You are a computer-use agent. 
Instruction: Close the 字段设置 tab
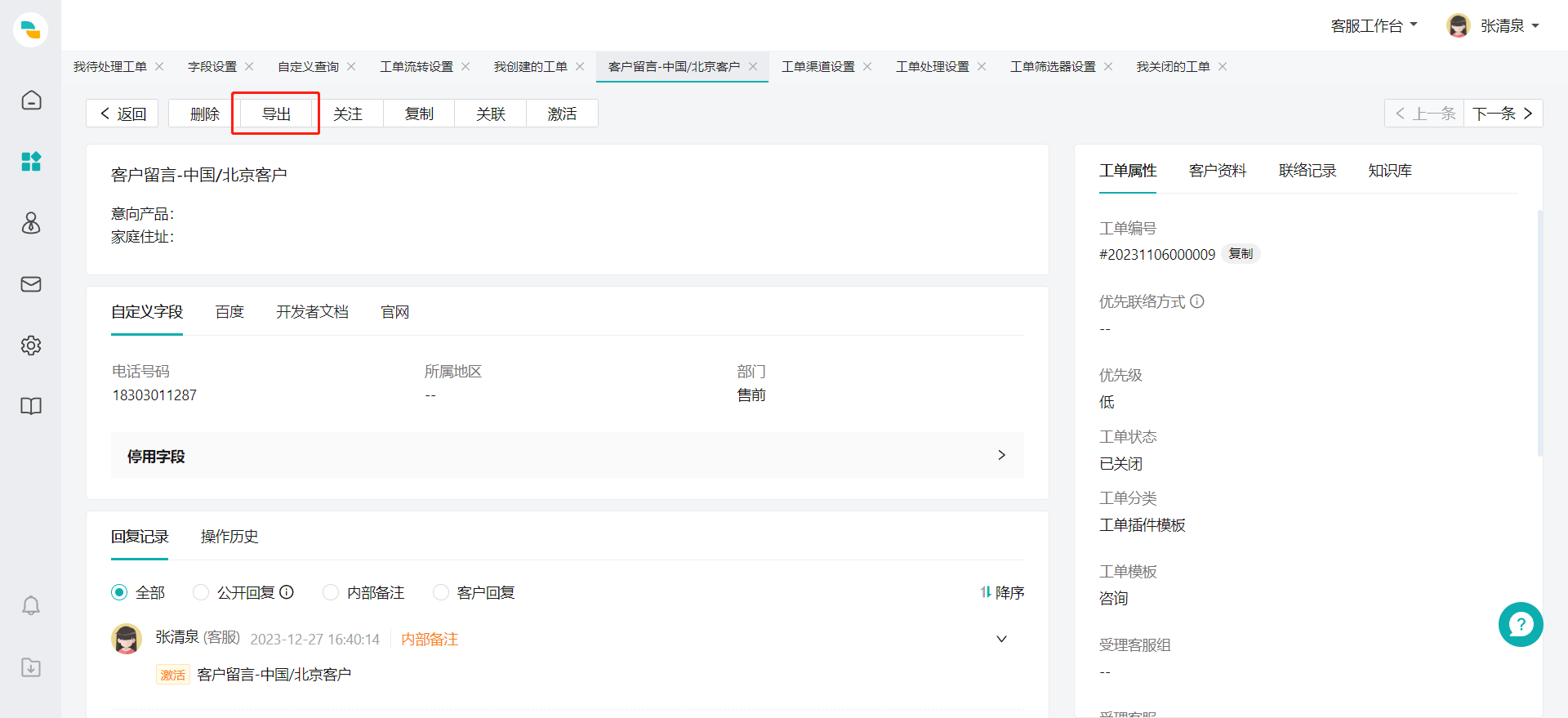(249, 66)
